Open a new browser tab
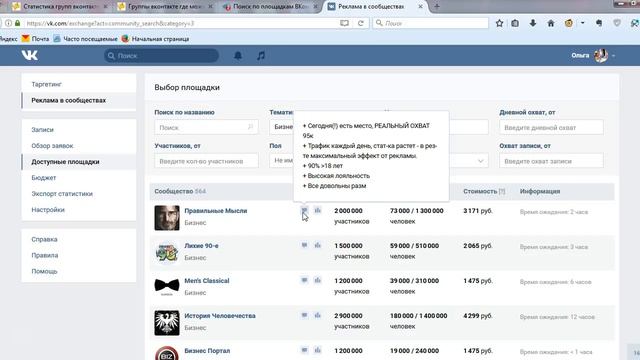Viewport: 640px width, 360px height. click(x=437, y=7)
